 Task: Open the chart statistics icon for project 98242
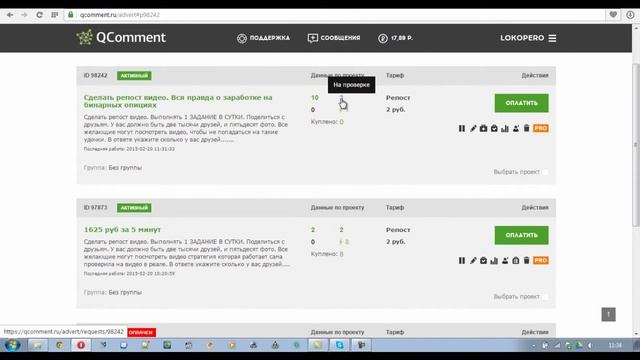tap(505, 128)
